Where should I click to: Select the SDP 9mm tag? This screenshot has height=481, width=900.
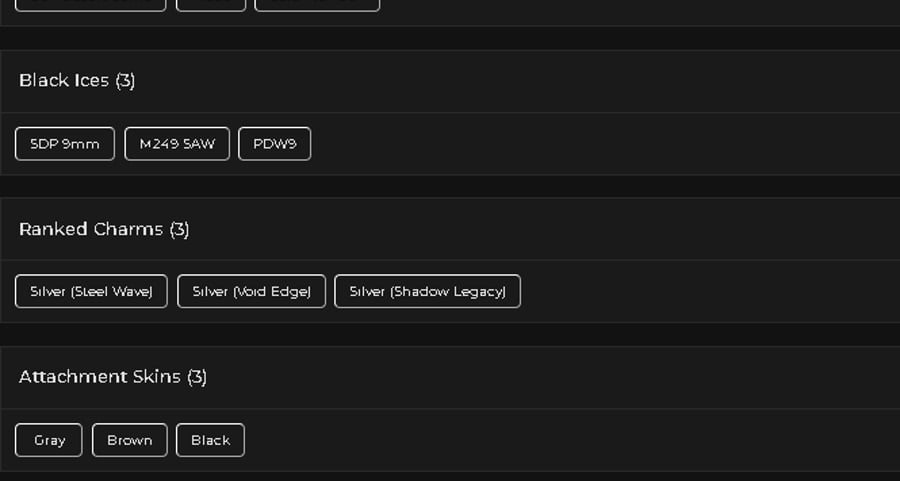(65, 143)
